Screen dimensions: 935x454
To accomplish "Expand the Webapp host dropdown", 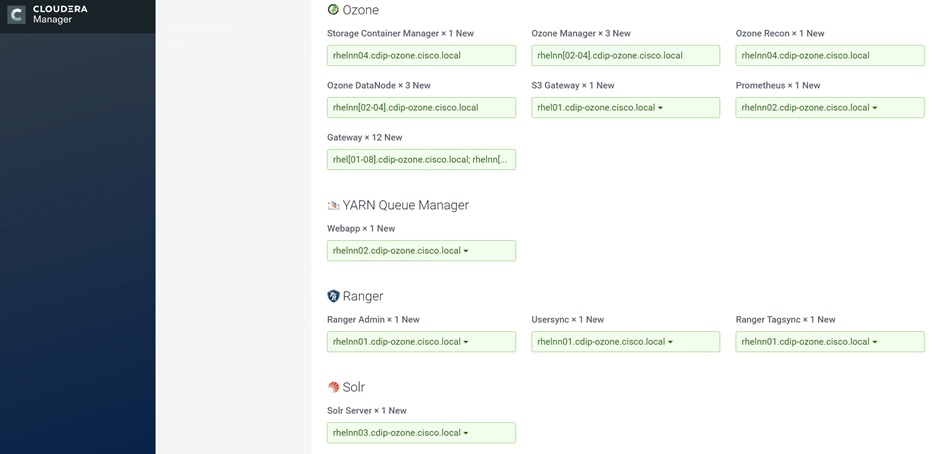I will coord(421,251).
